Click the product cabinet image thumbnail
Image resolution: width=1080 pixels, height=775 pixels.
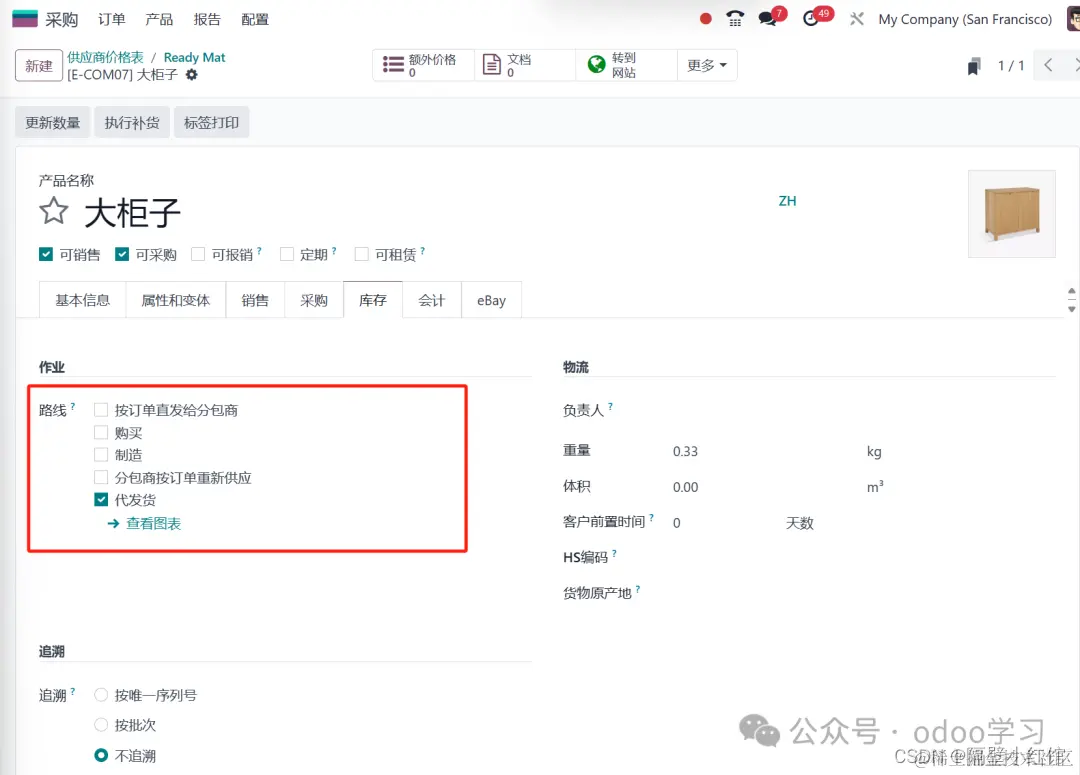1012,214
